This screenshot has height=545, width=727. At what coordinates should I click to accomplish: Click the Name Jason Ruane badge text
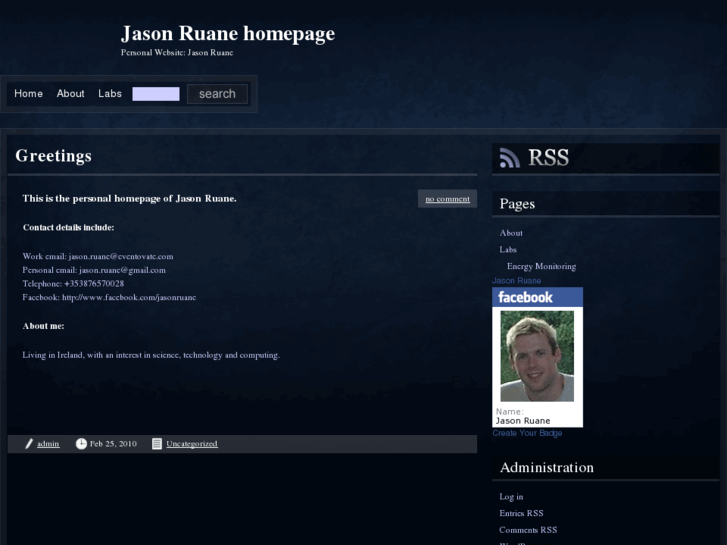pos(523,417)
